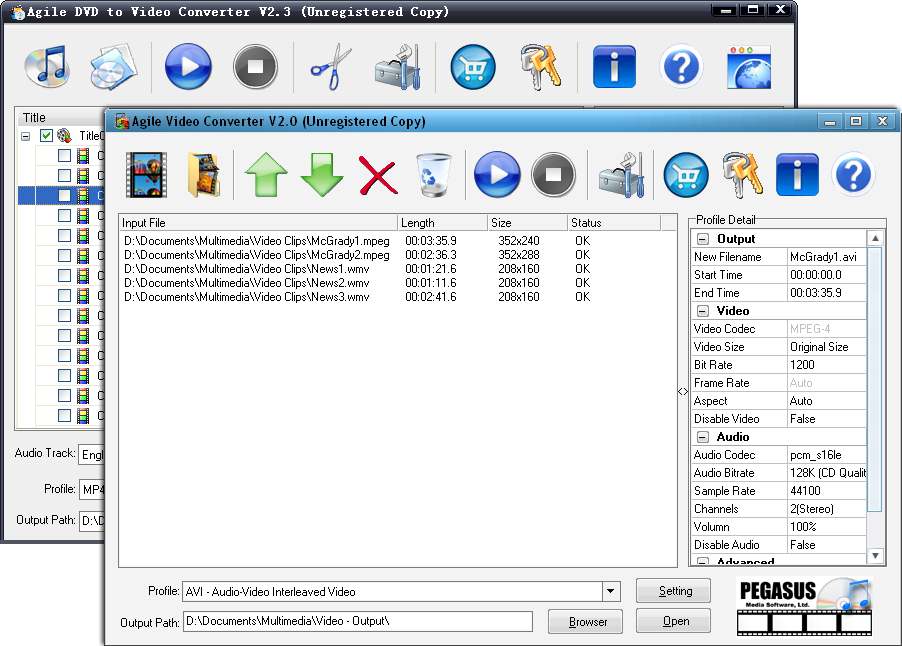The image size is (902, 646).
Task: Open the Audio Track dropdown in DVD converter
Action: tap(92, 454)
